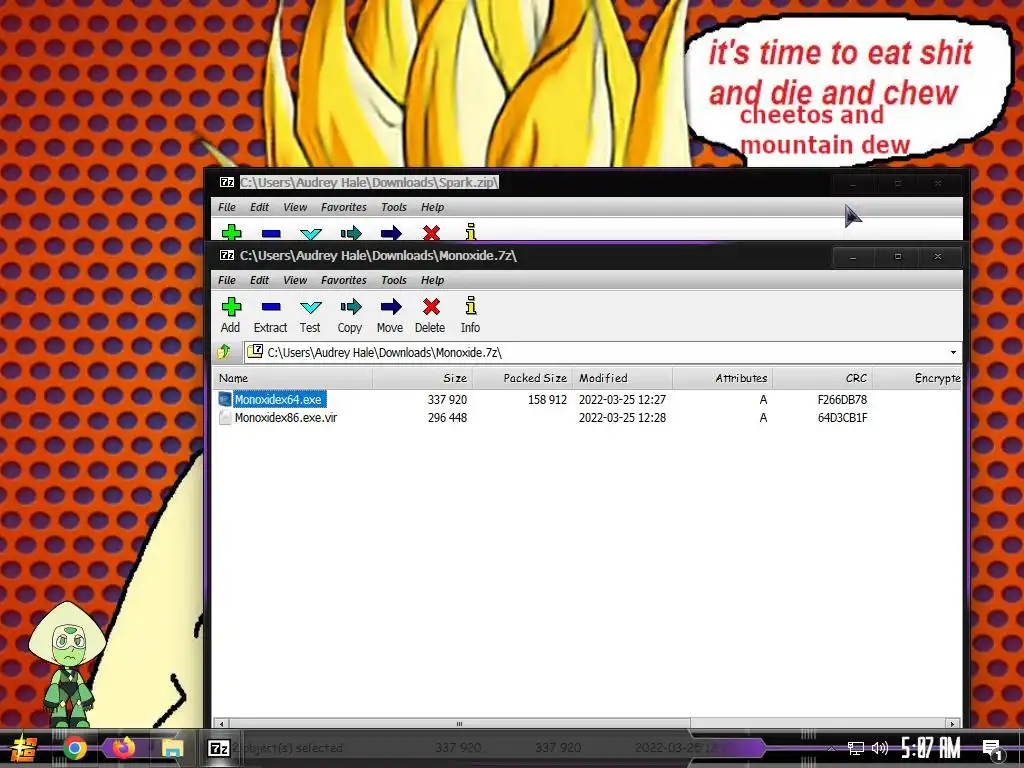Open Tools menu in Spark.zip window
This screenshot has width=1024, height=768.
click(x=394, y=207)
